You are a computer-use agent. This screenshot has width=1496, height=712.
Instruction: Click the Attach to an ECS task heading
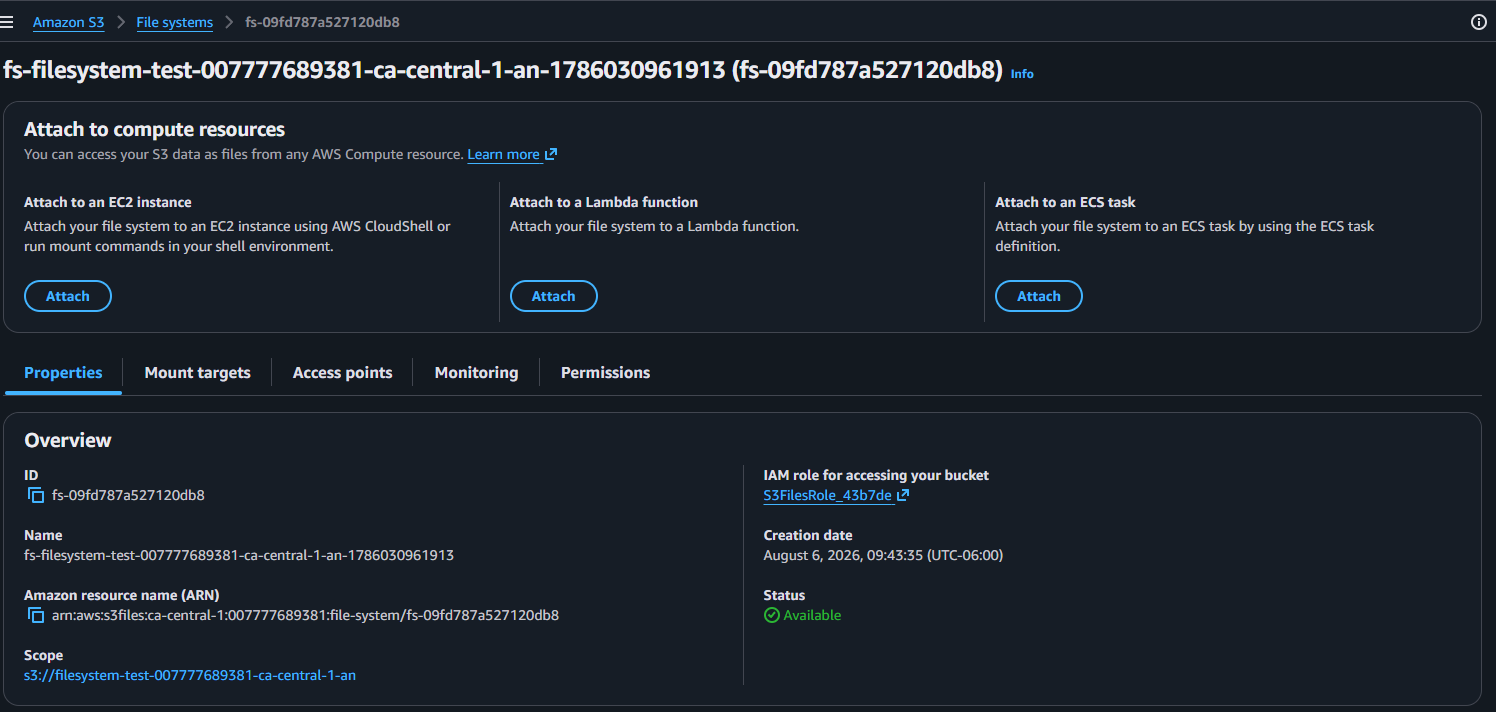[x=1065, y=202]
